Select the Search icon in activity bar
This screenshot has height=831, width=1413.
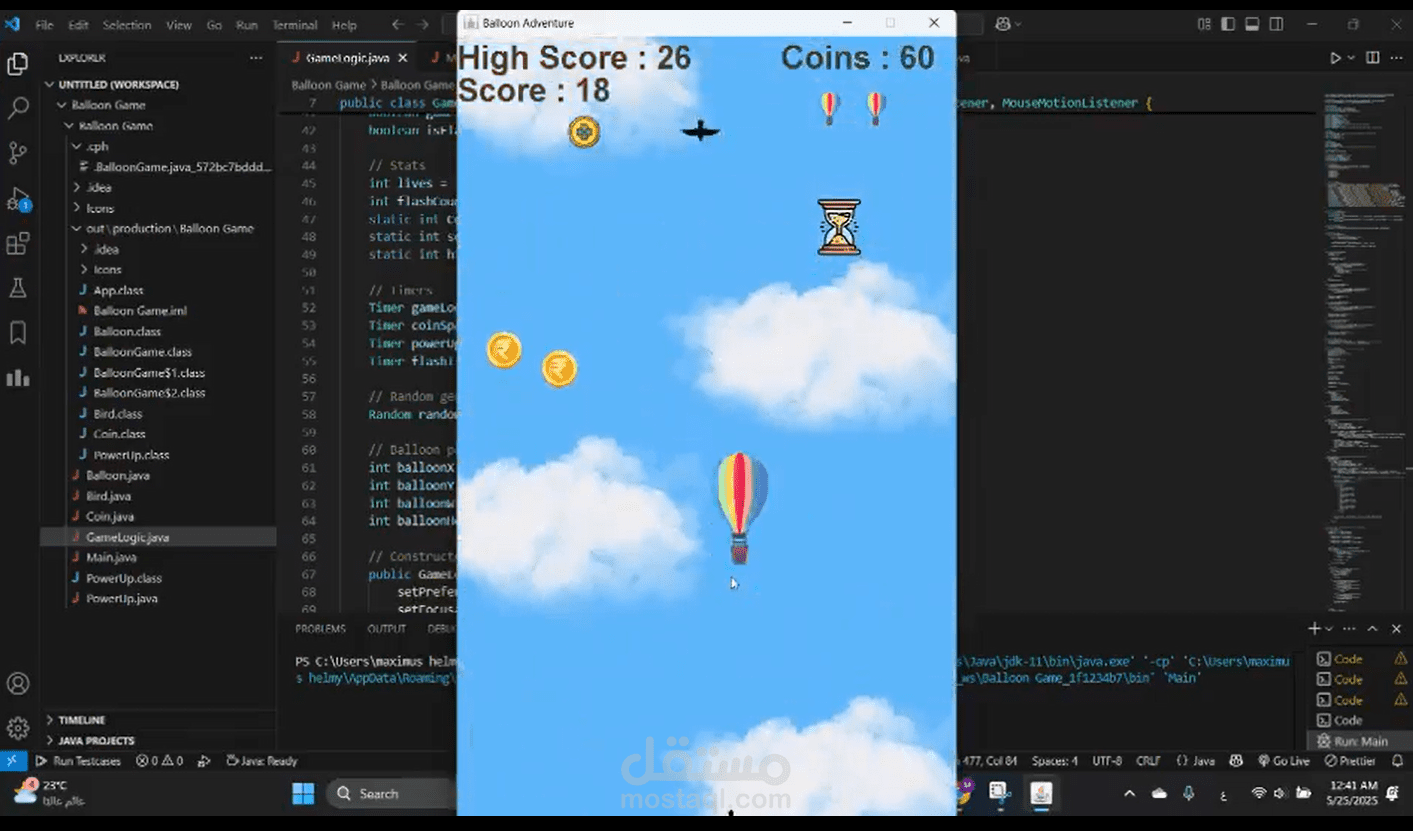coord(17,107)
